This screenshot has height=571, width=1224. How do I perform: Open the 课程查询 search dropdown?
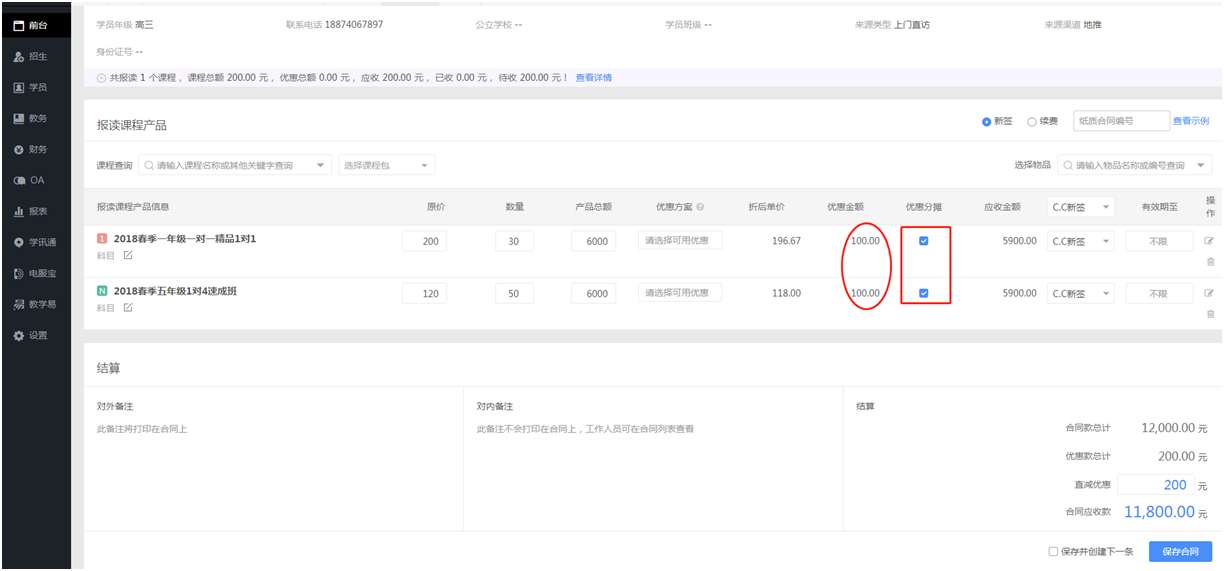click(x=235, y=165)
